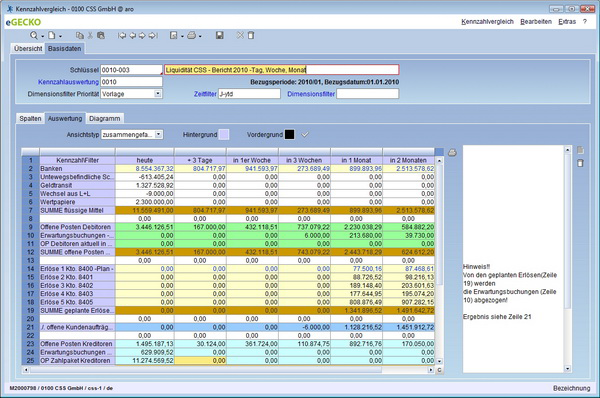Click the paste clipboard toolbar icon
The width and height of the screenshot is (600, 398).
[101, 35]
